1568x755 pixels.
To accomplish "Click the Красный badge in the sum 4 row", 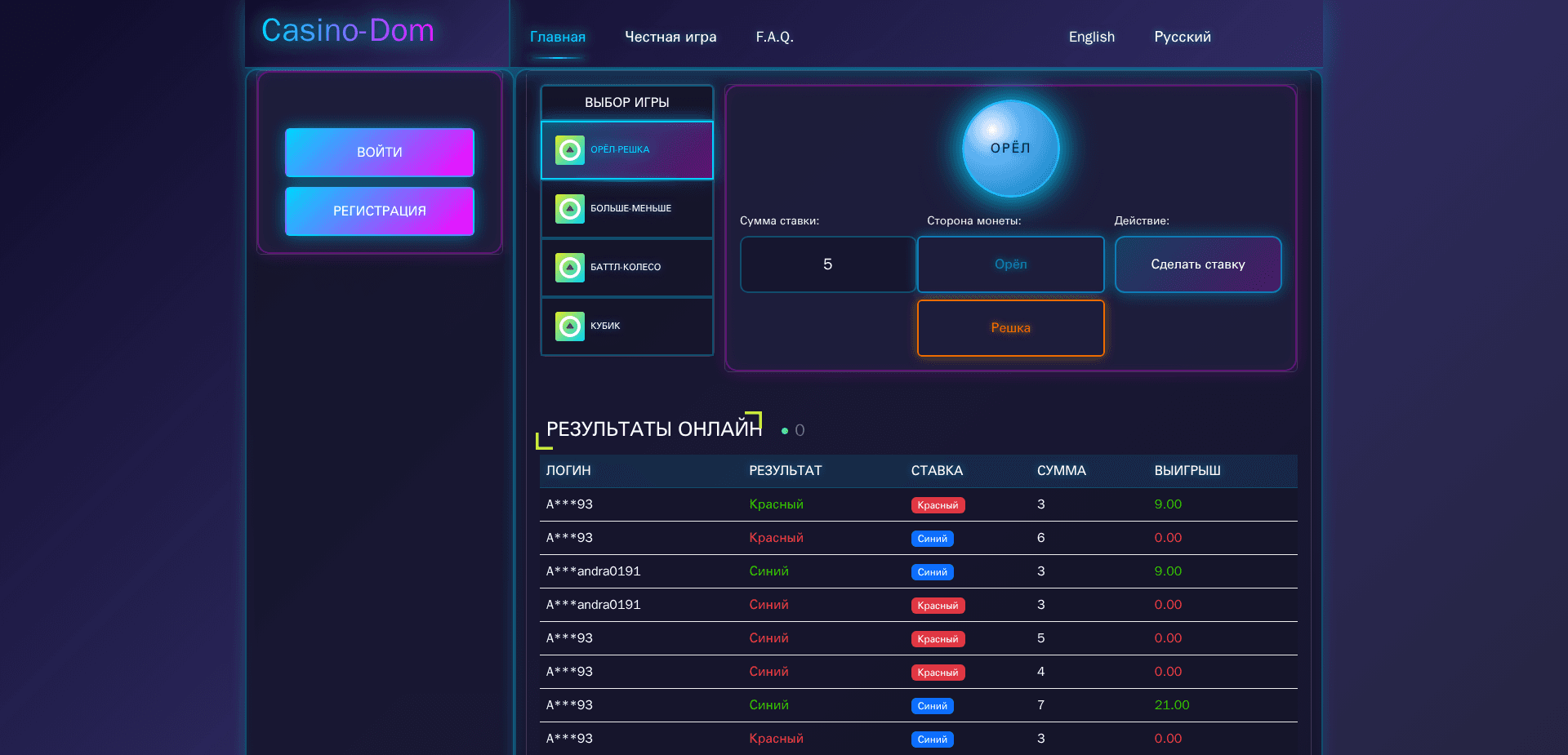I will click(x=938, y=673).
